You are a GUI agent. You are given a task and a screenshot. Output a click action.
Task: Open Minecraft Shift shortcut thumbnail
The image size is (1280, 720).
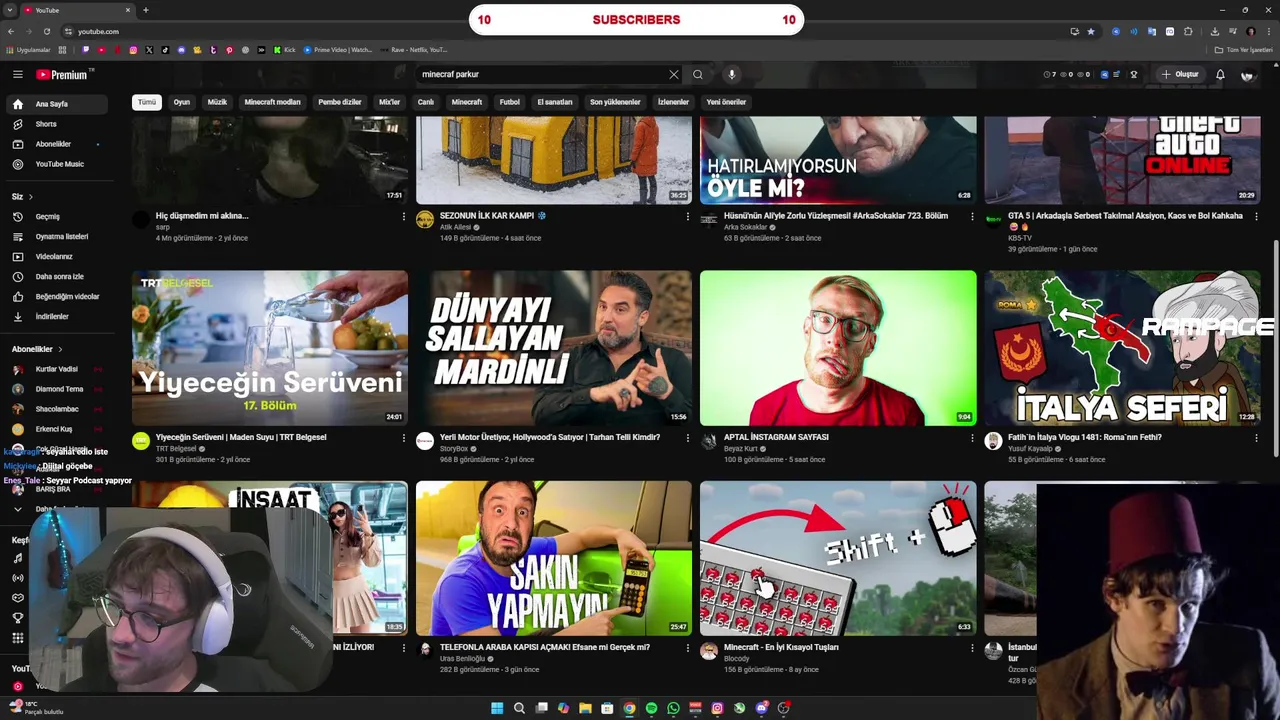coord(838,558)
